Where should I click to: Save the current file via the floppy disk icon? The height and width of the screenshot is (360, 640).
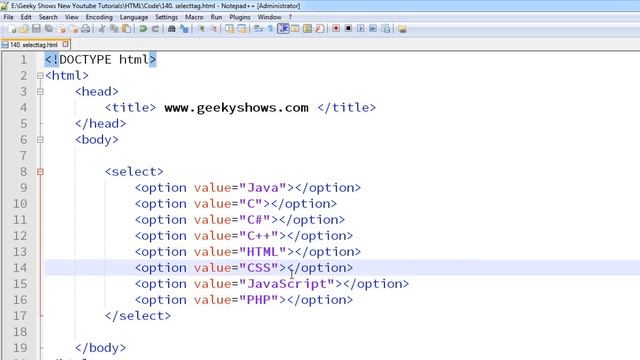(36, 29)
